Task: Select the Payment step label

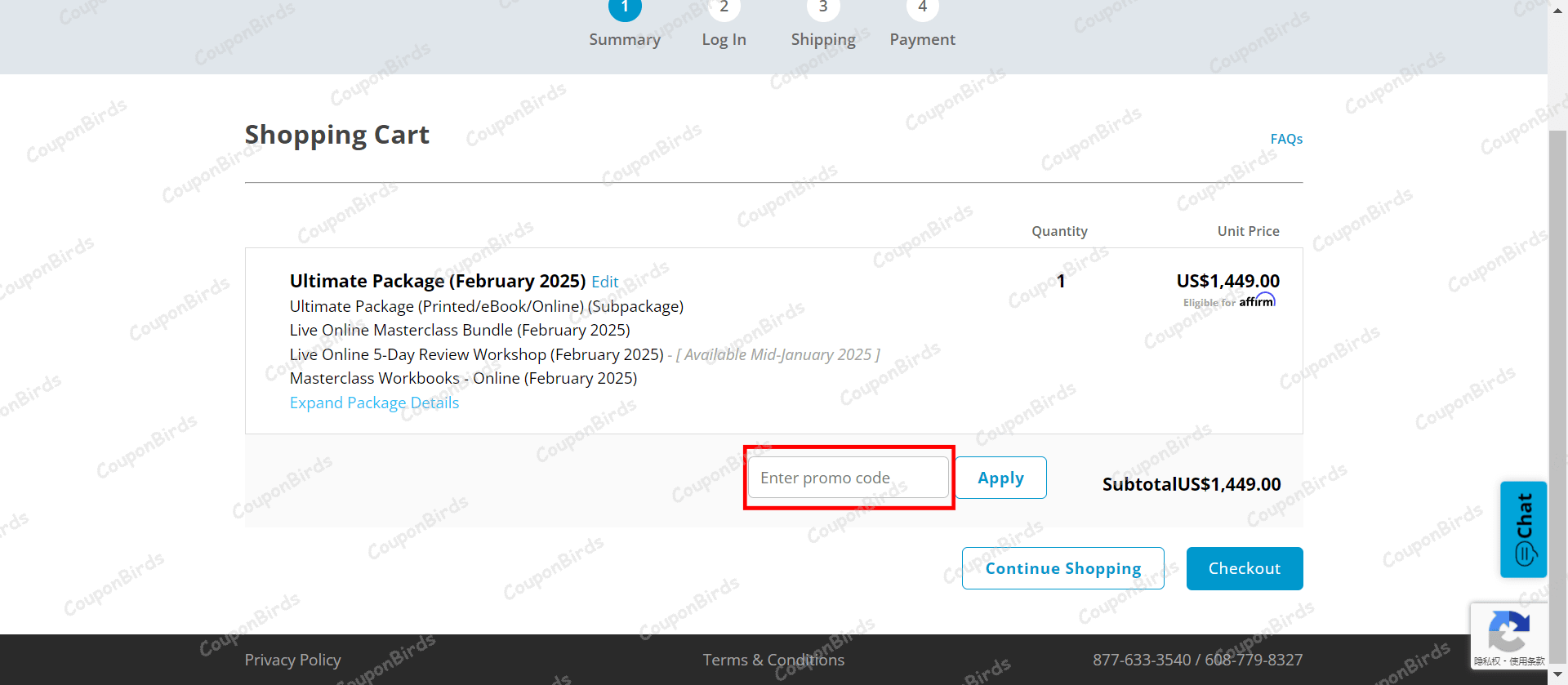Action: (x=922, y=39)
